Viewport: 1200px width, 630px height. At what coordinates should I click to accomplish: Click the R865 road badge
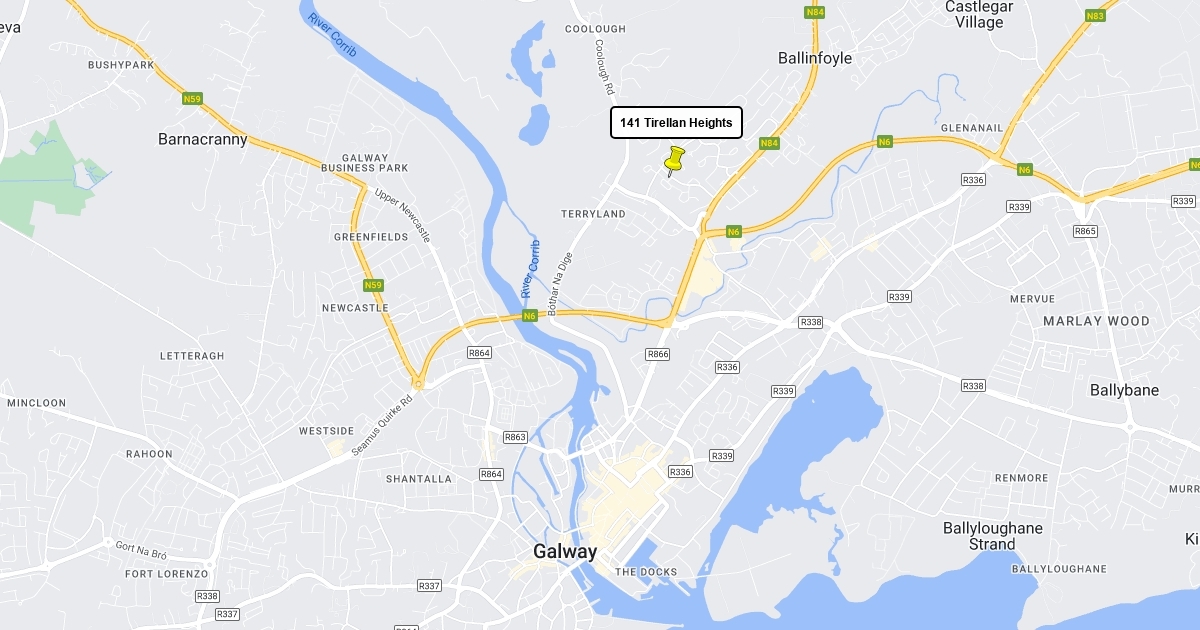pos(1085,231)
